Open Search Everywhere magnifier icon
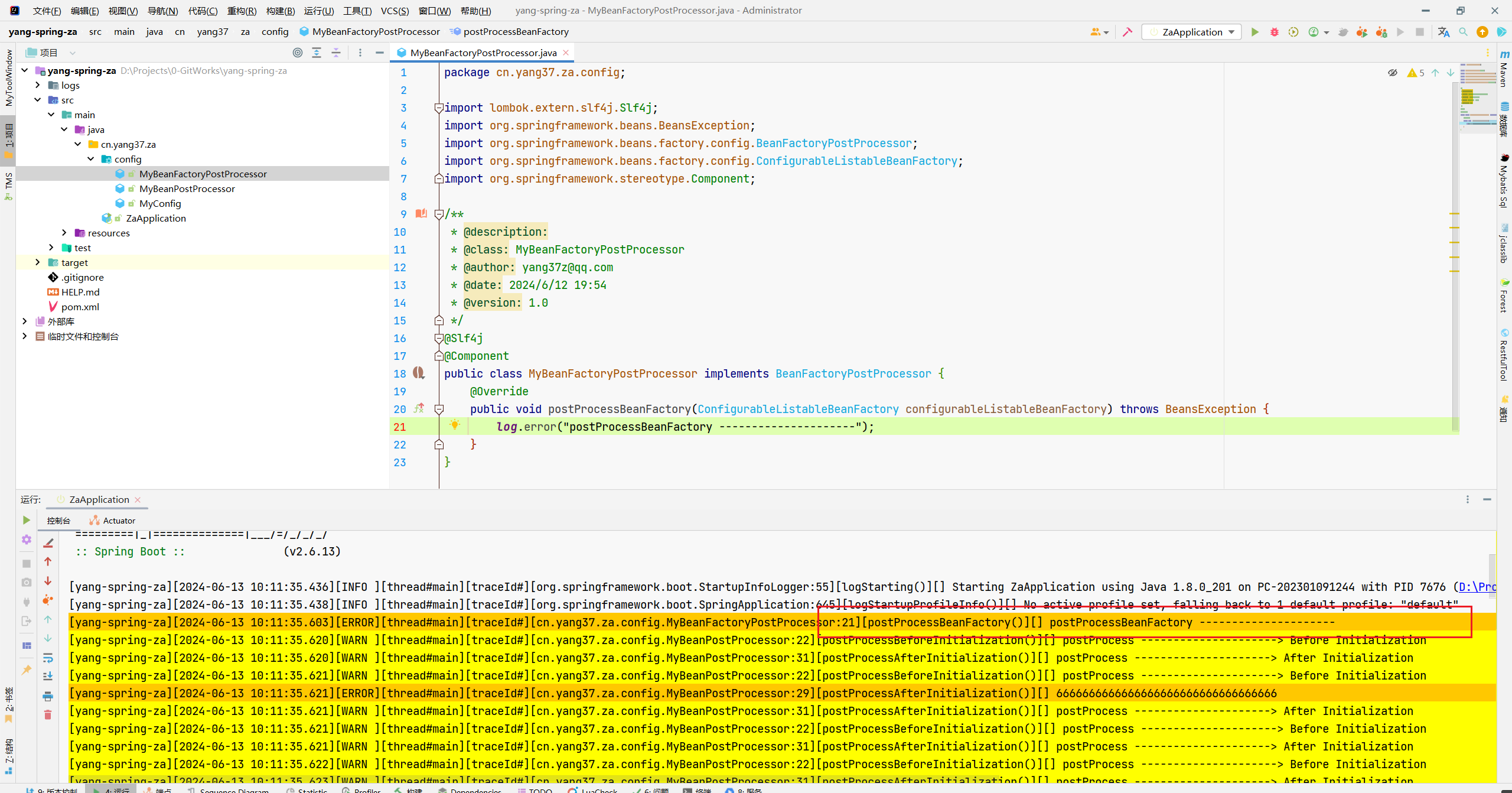The width and height of the screenshot is (1512, 793). [1463, 32]
